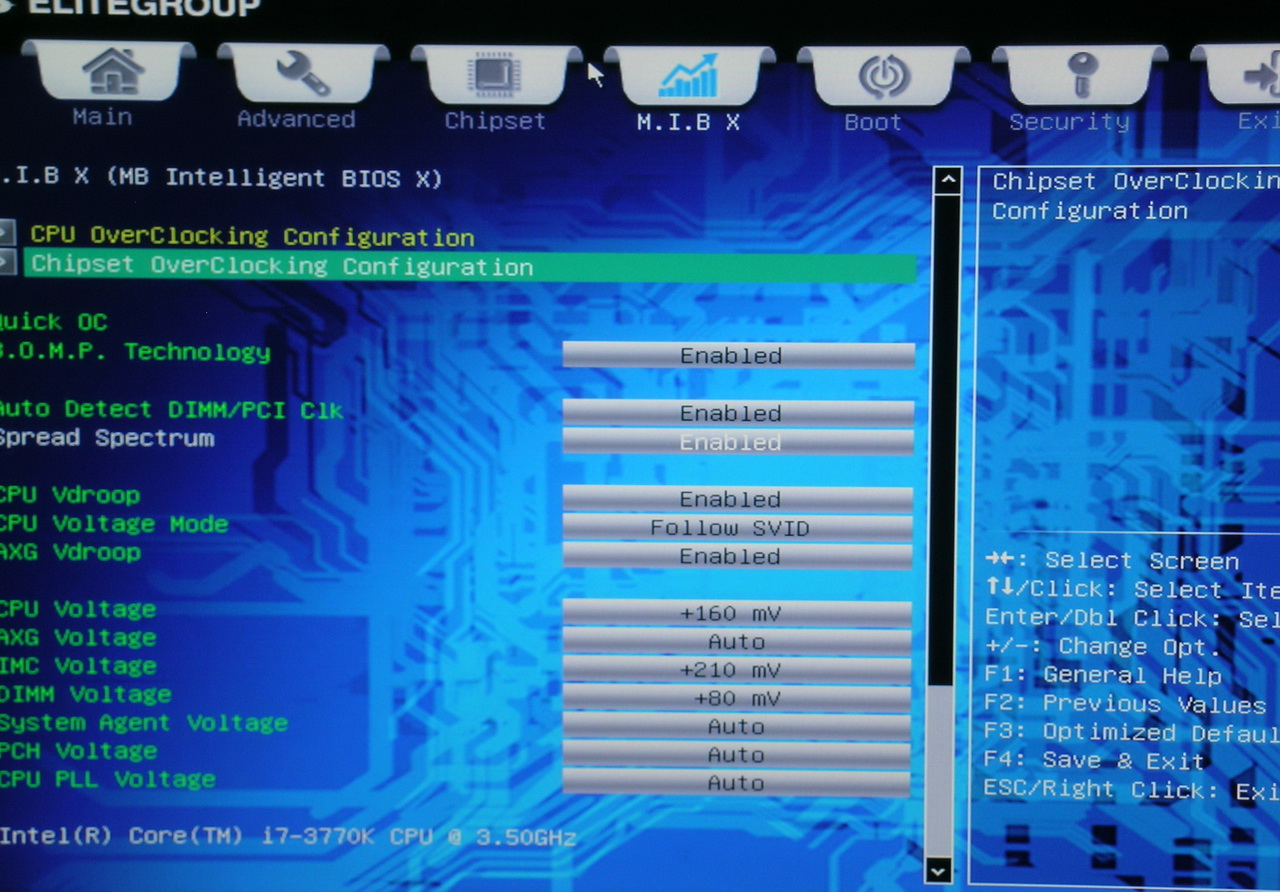Click the Select Screen help line
The image size is (1280, 892).
[1112, 560]
